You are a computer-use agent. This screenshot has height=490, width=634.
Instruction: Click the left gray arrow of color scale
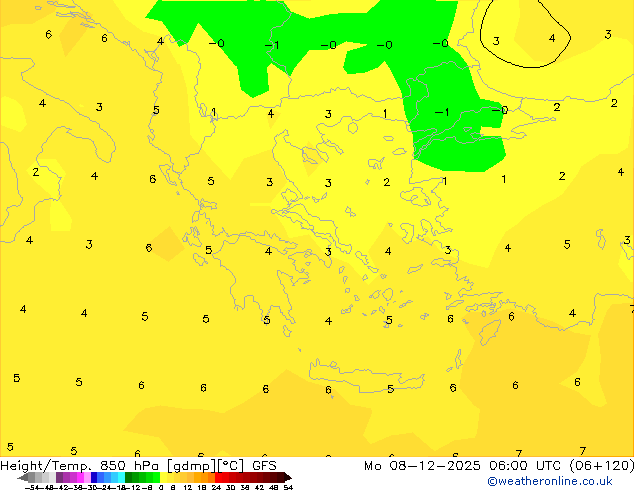[x=23, y=477]
